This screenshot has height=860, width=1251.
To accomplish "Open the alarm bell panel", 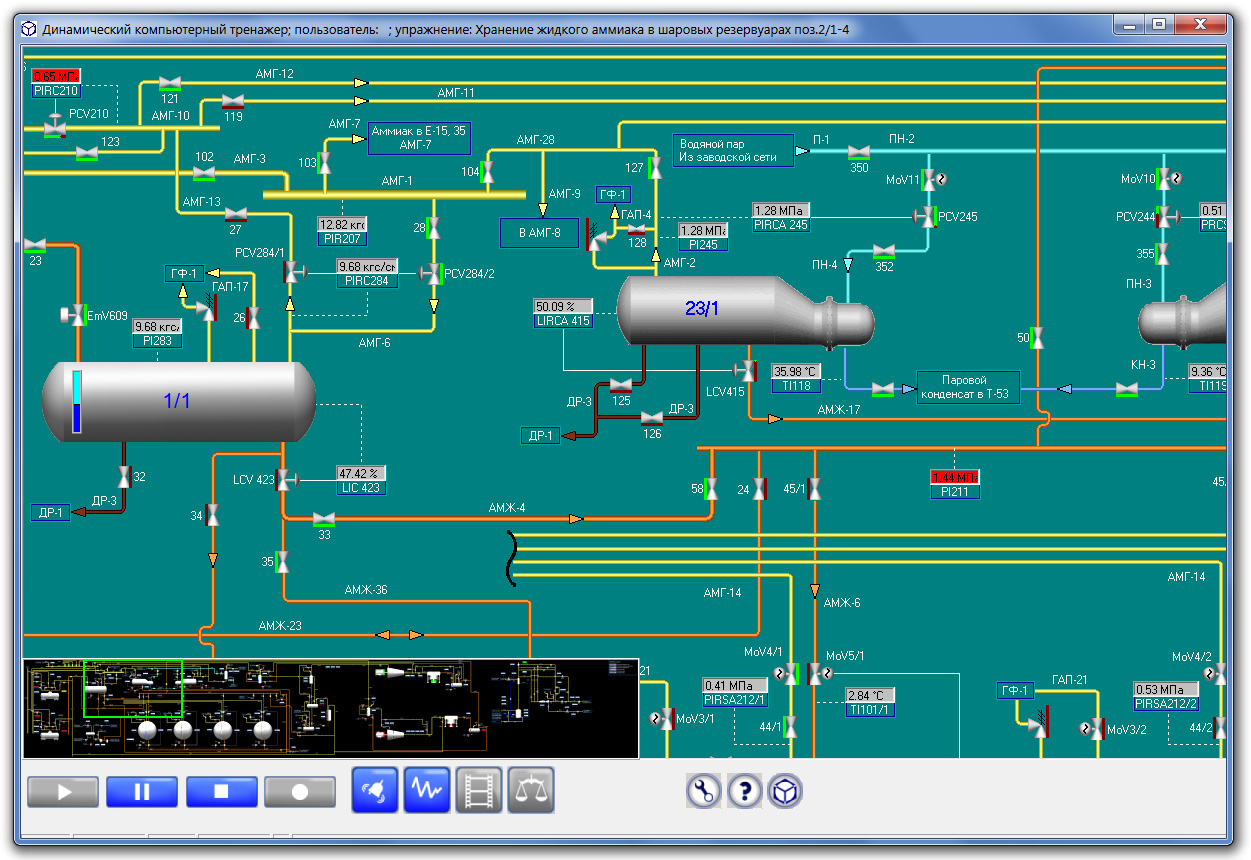I will (375, 791).
